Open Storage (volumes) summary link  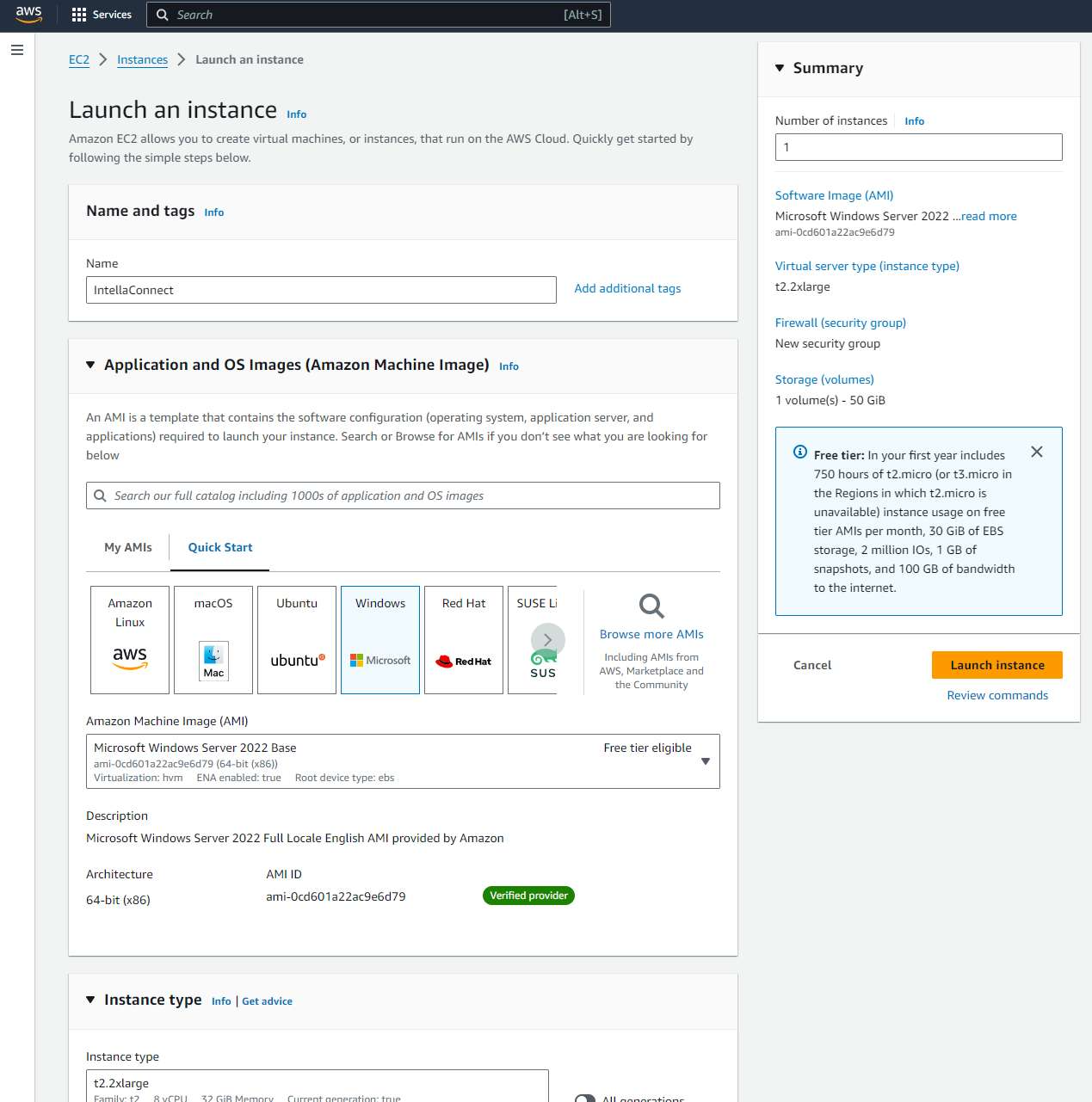click(824, 379)
